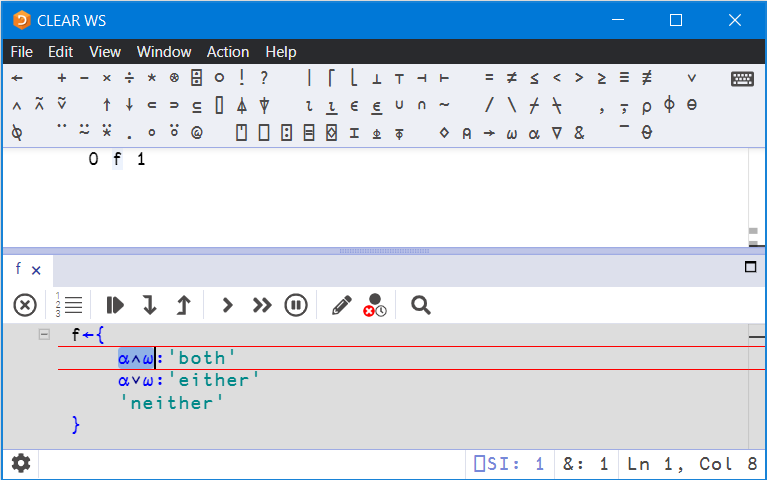The width and height of the screenshot is (767, 480).
Task: Continue all threads with double chevron
Action: [x=262, y=305]
